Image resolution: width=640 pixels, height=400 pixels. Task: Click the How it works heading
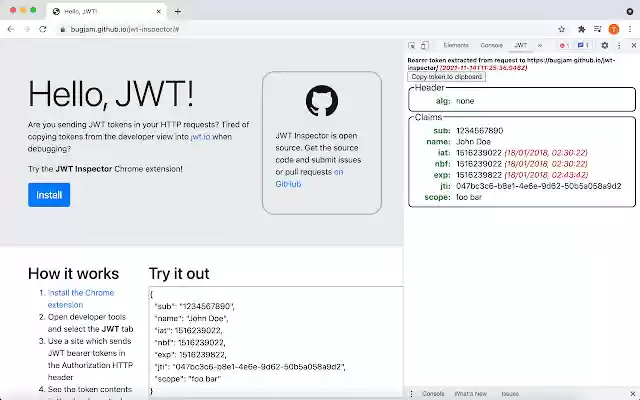coord(73,273)
